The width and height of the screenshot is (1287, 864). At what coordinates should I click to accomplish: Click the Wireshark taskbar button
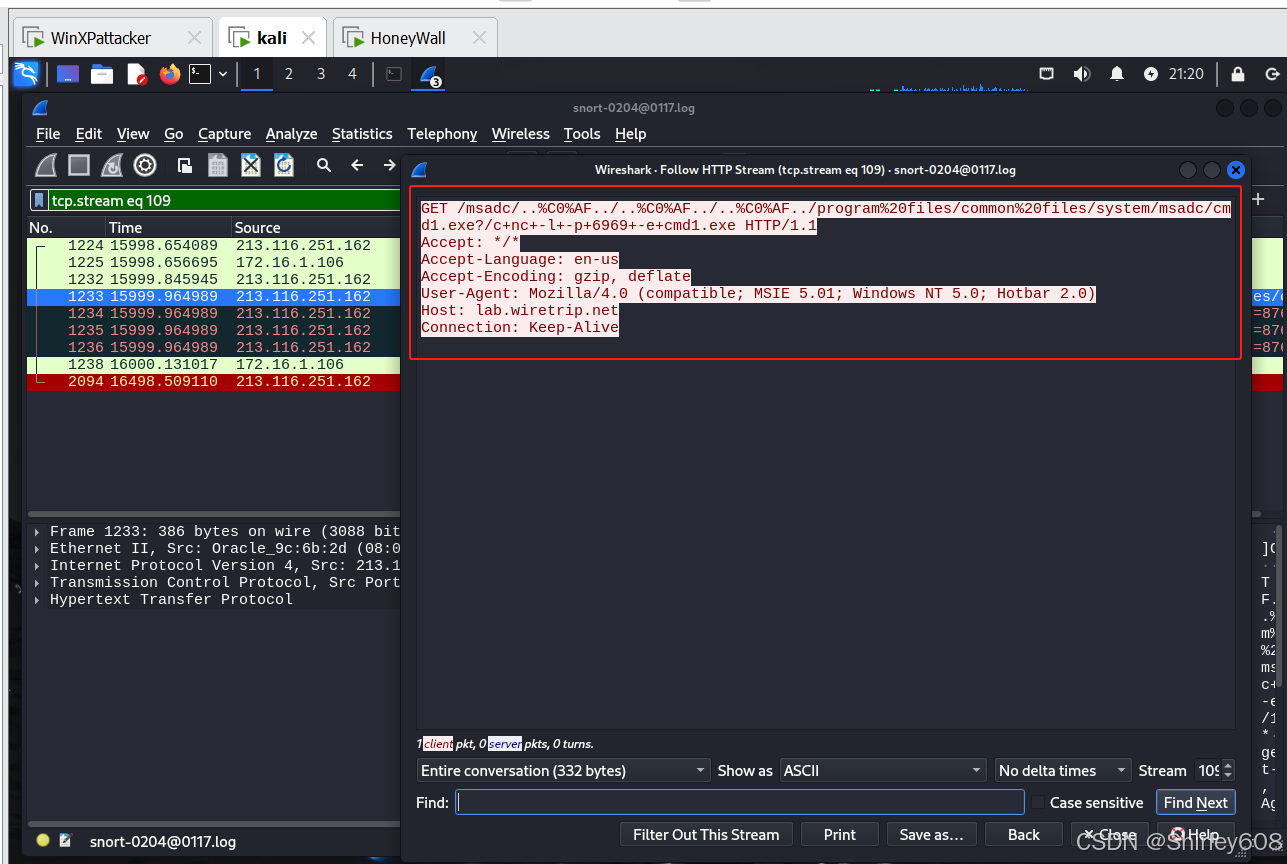pos(431,74)
